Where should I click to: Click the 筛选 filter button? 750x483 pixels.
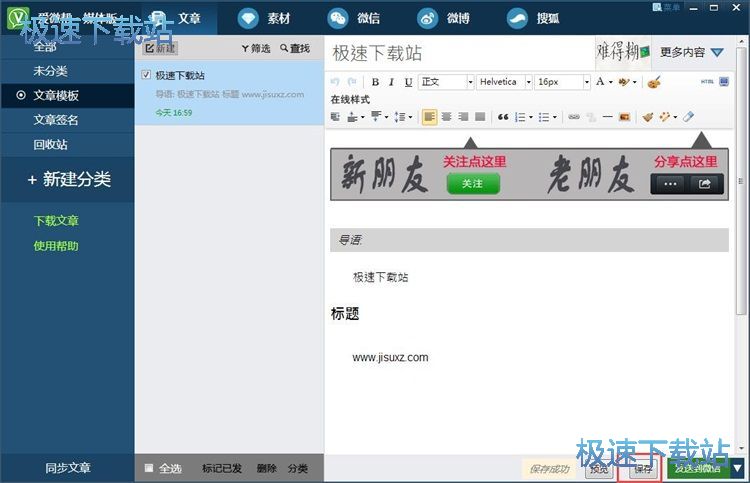256,48
